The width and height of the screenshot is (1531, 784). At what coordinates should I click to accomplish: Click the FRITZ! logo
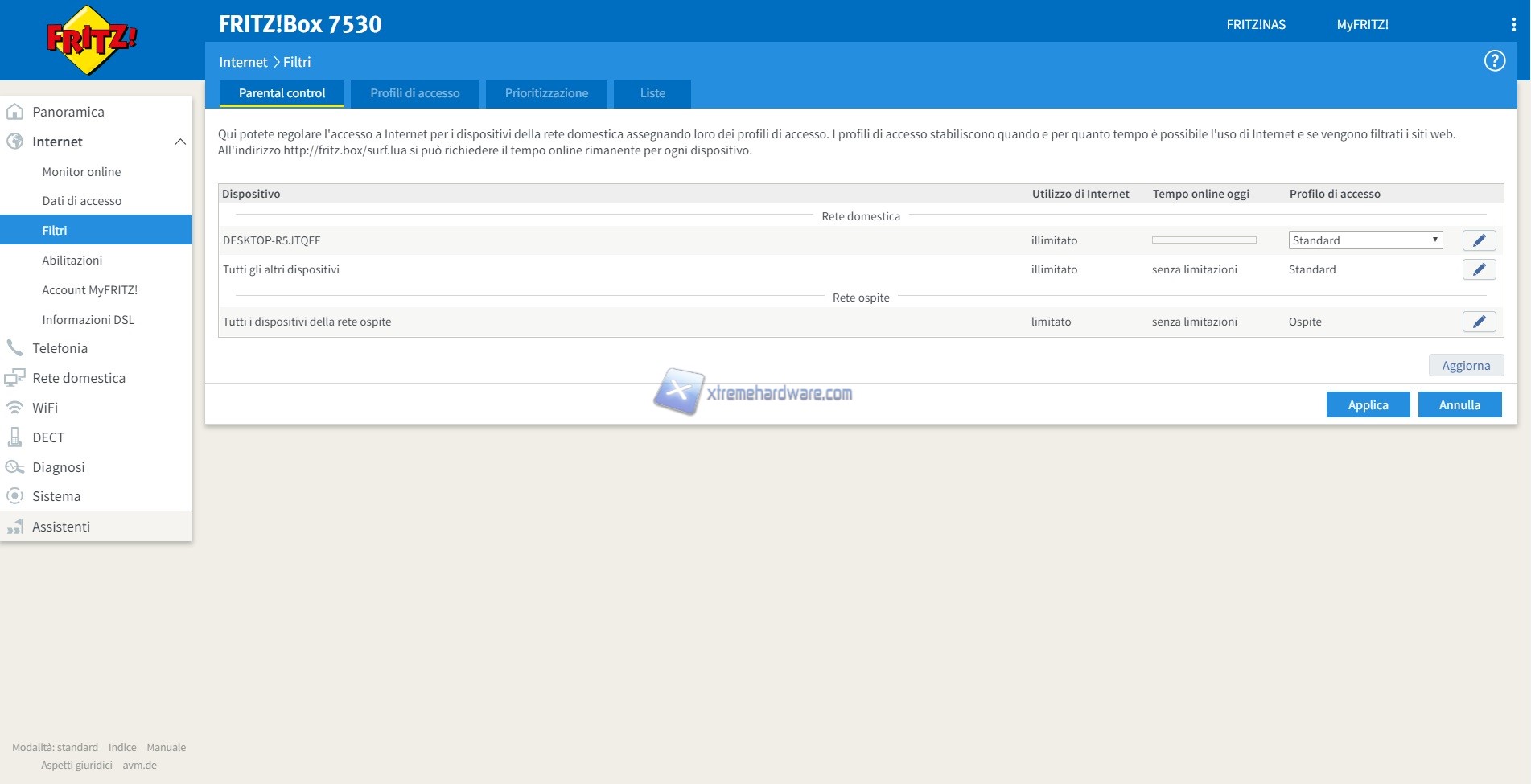(x=92, y=39)
